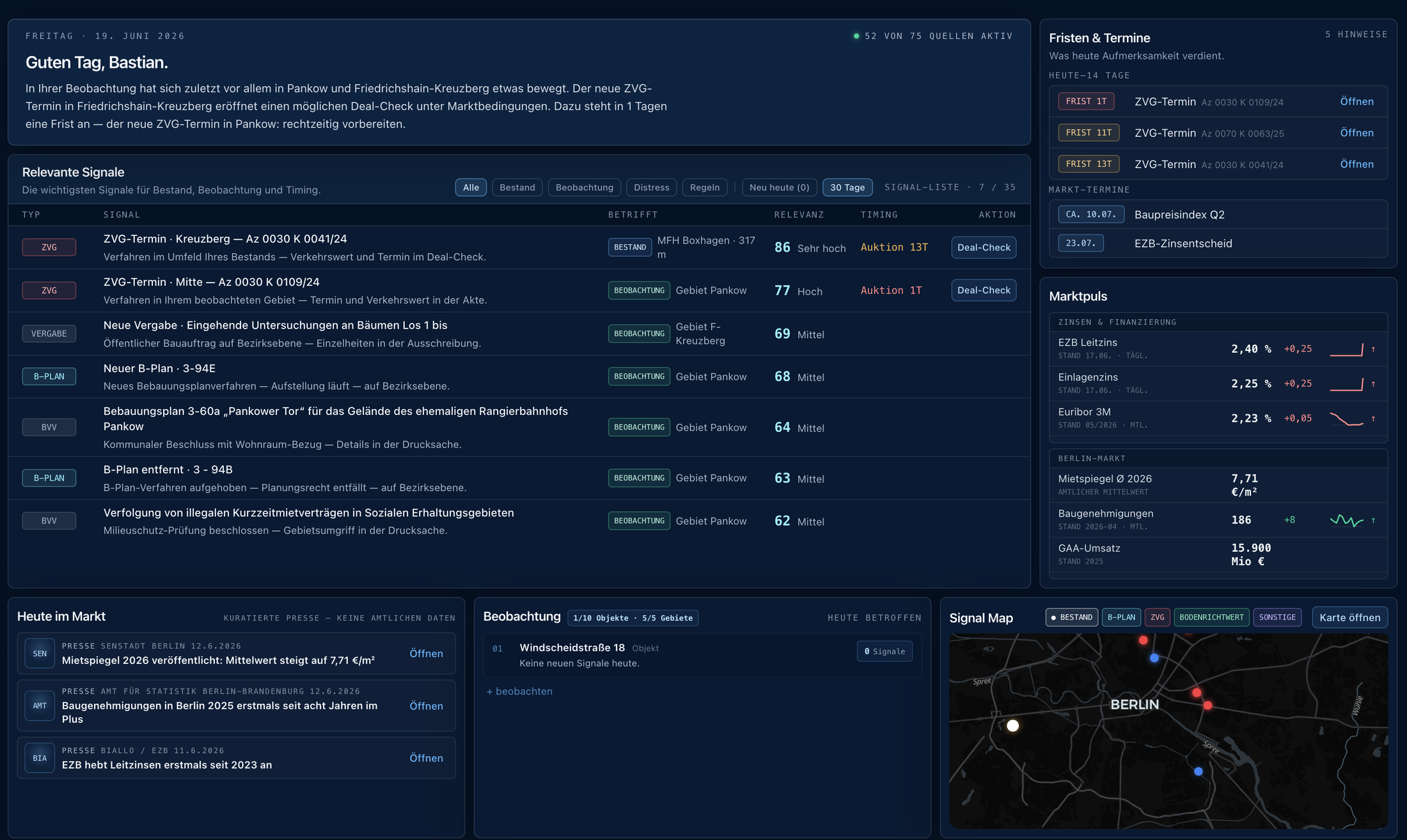The width and height of the screenshot is (1407, 840).
Task: Click the ZVG type badge for Mitte
Action: tap(49, 290)
